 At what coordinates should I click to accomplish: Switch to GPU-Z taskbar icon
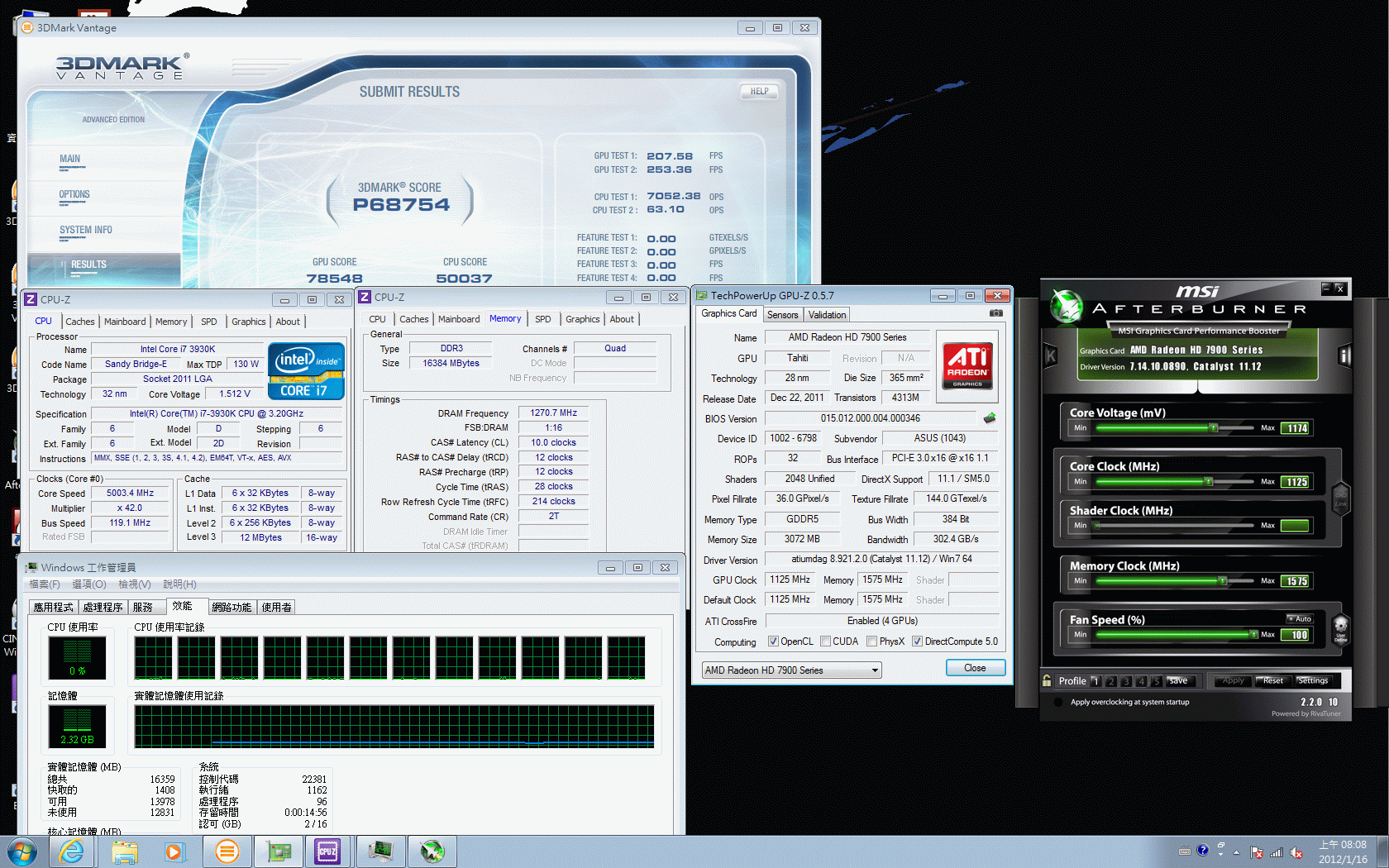click(279, 851)
